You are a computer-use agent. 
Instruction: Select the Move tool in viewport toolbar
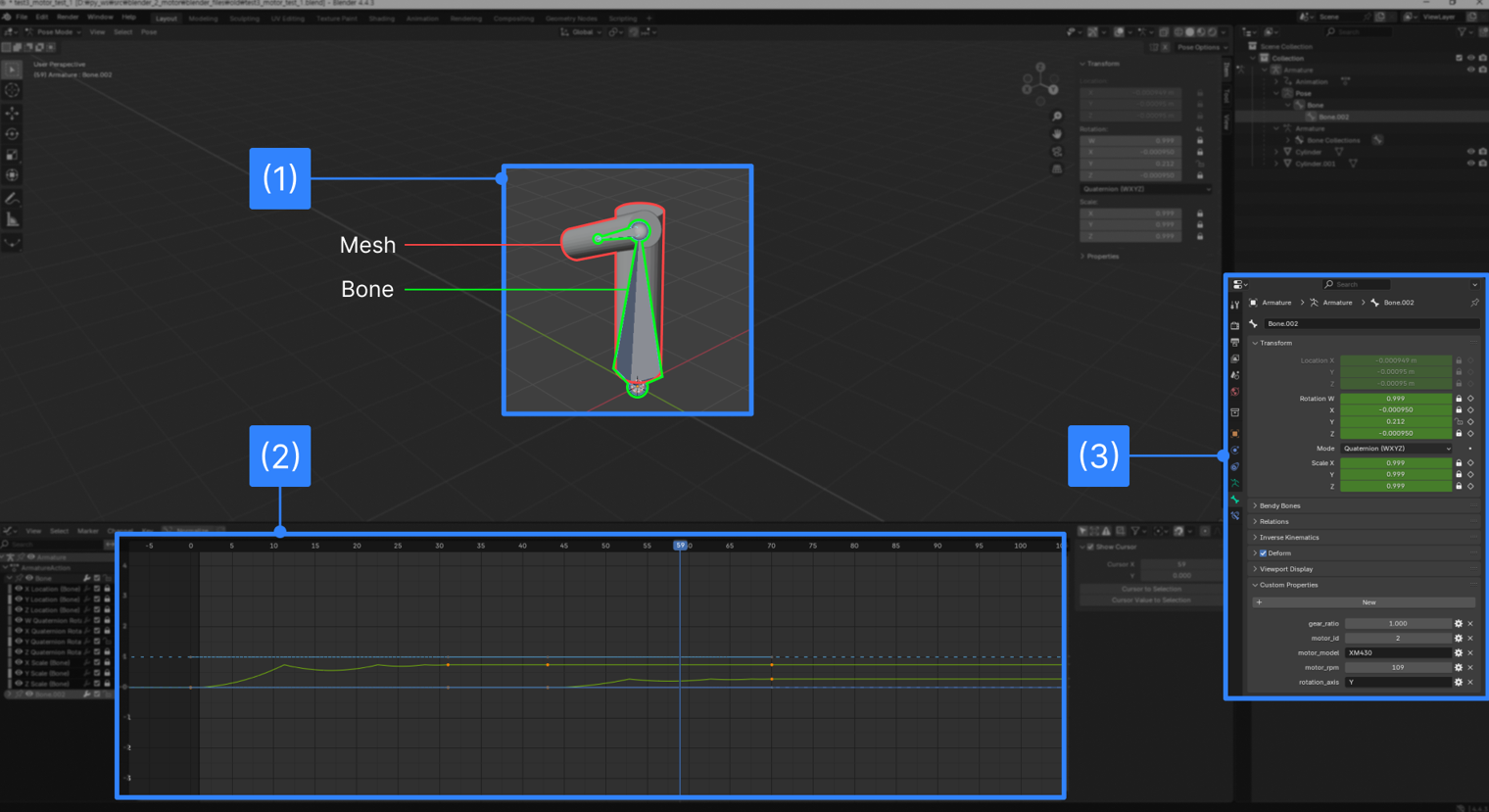[x=12, y=113]
